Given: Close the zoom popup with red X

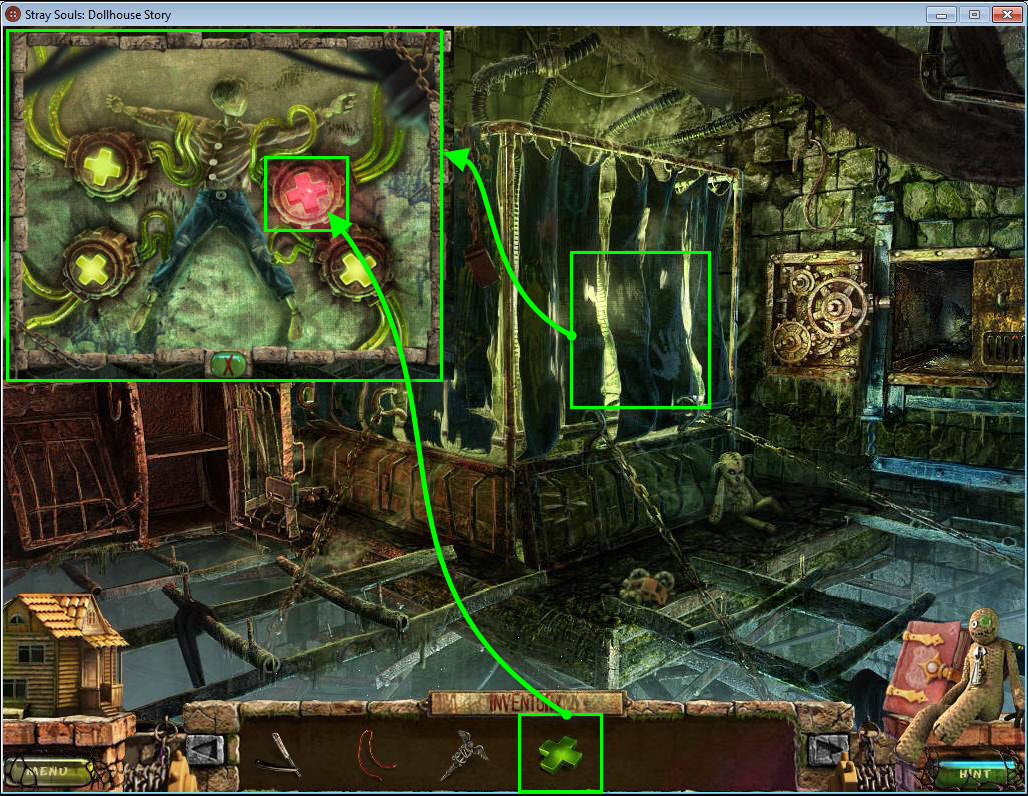Looking at the screenshot, I should (x=227, y=363).
